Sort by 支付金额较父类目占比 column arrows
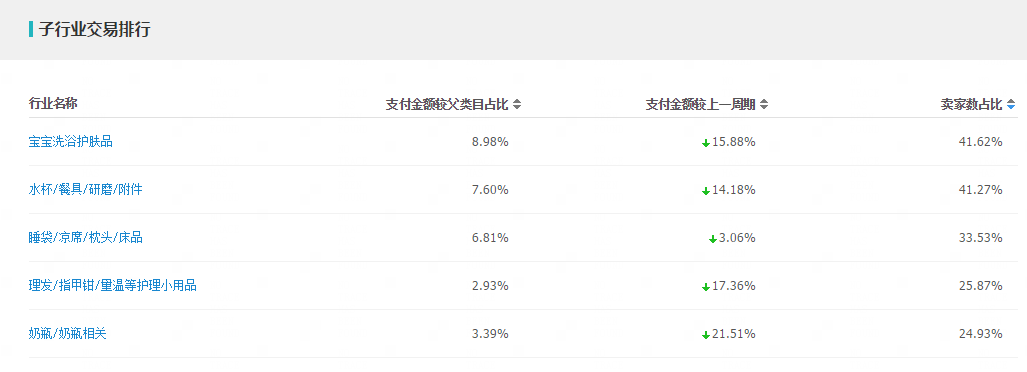 [517, 104]
